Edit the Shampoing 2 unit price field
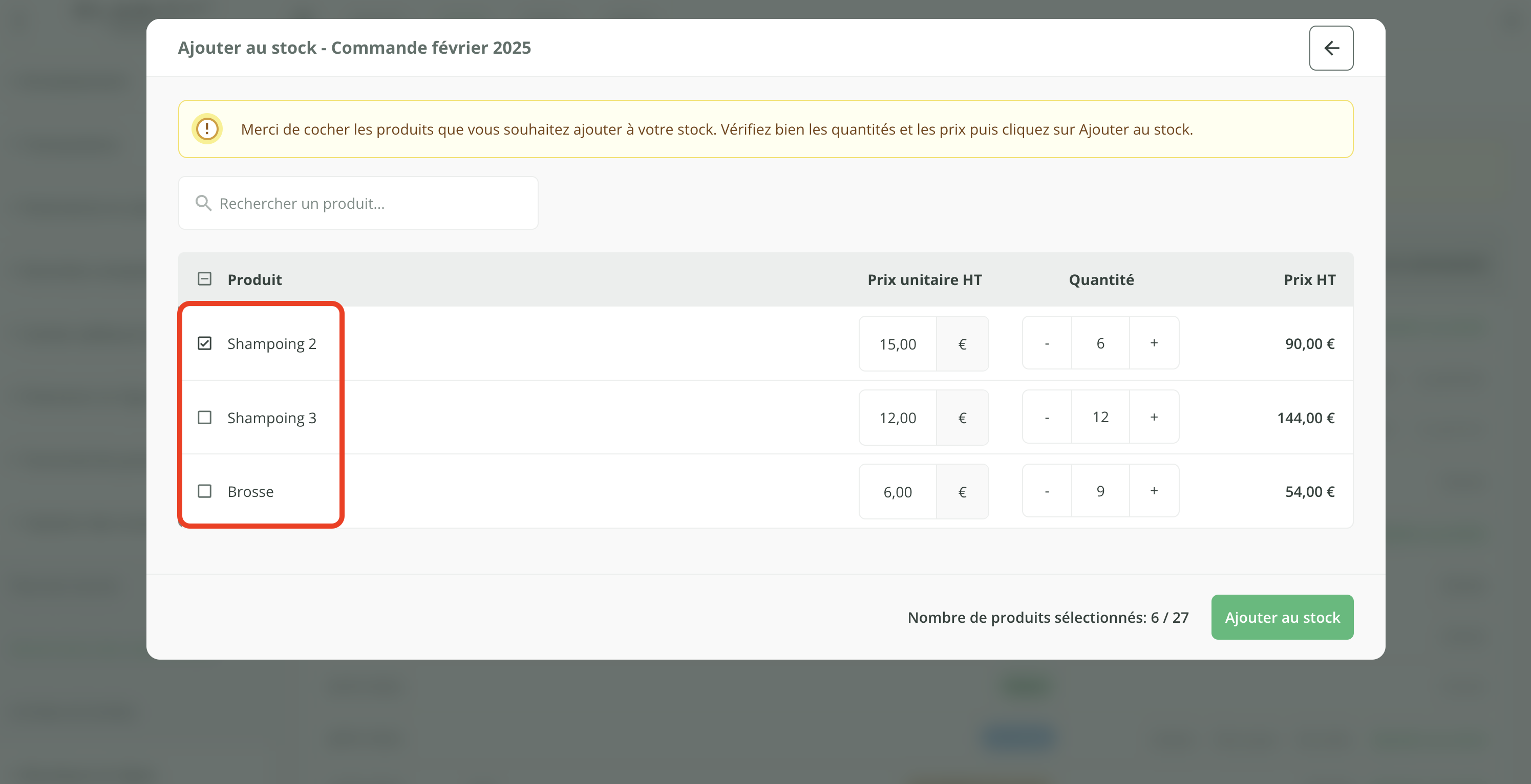The width and height of the screenshot is (1531, 784). point(898,344)
